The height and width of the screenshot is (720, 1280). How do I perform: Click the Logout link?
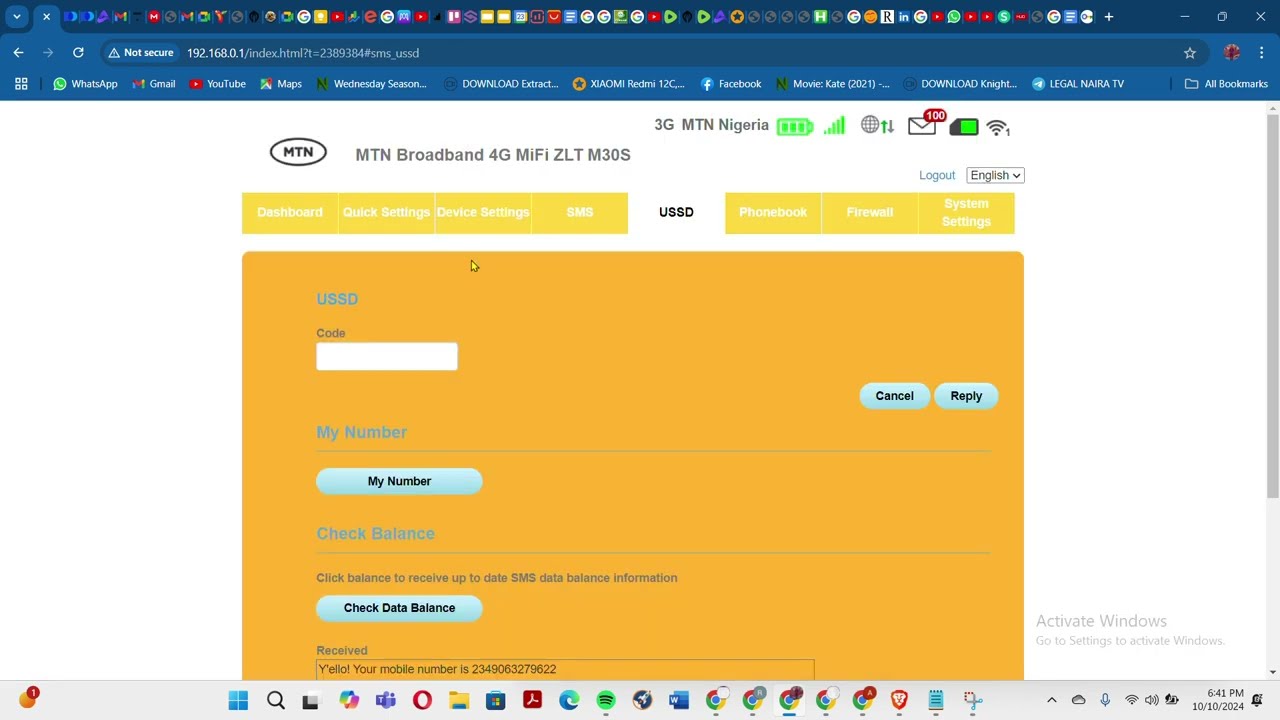pos(937,175)
